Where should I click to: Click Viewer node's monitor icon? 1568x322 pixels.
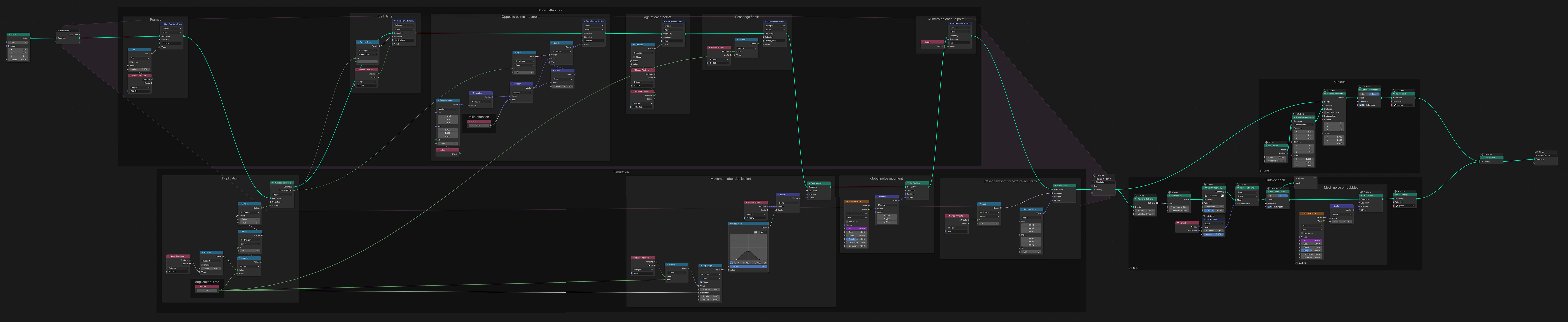click(x=1315, y=178)
